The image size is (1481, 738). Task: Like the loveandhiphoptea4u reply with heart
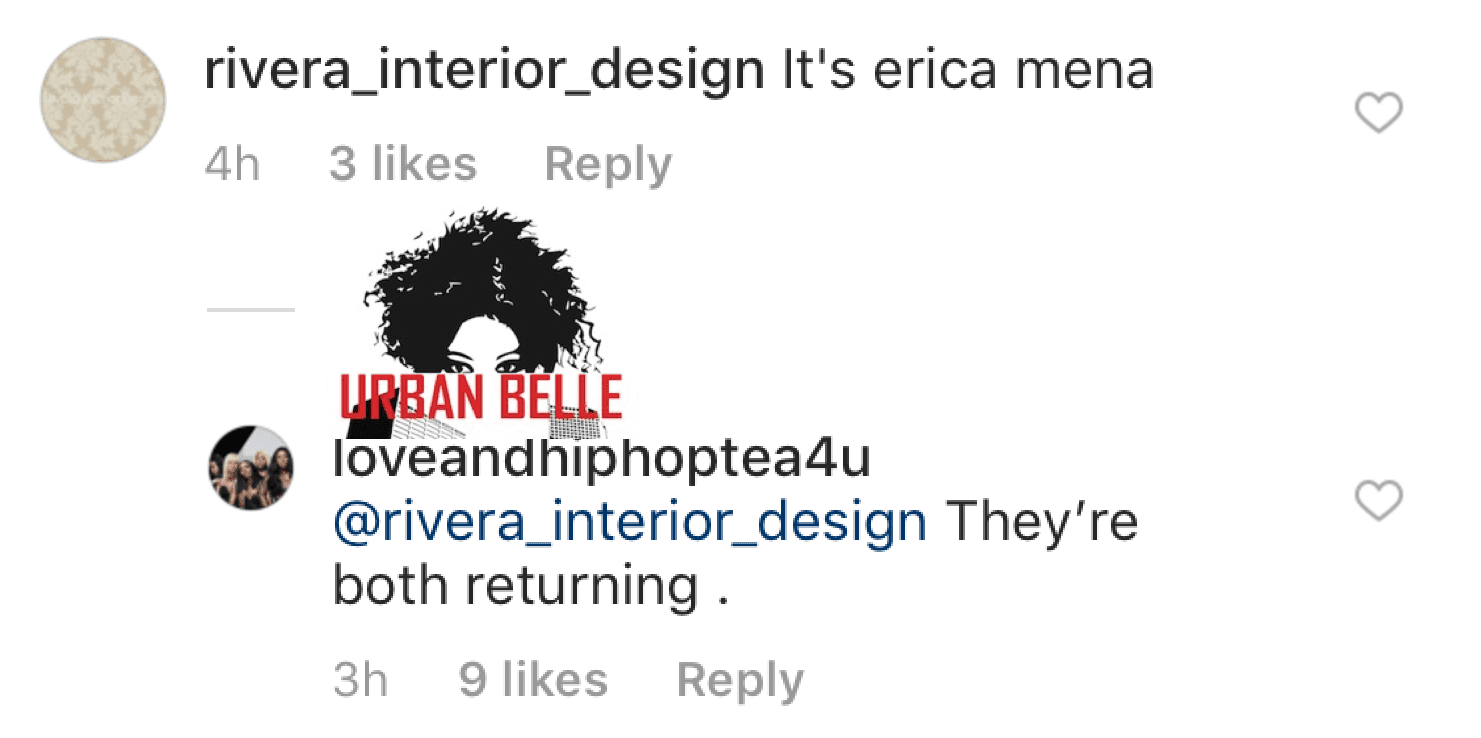click(1379, 500)
